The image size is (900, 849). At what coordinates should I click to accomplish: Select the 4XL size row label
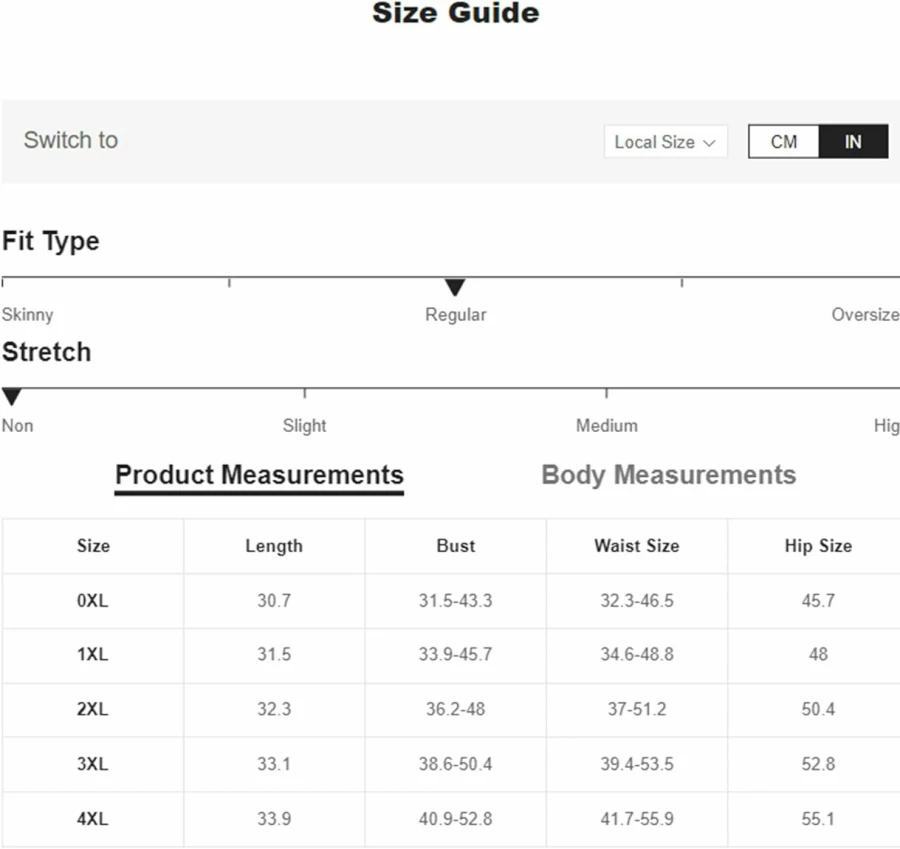point(92,819)
